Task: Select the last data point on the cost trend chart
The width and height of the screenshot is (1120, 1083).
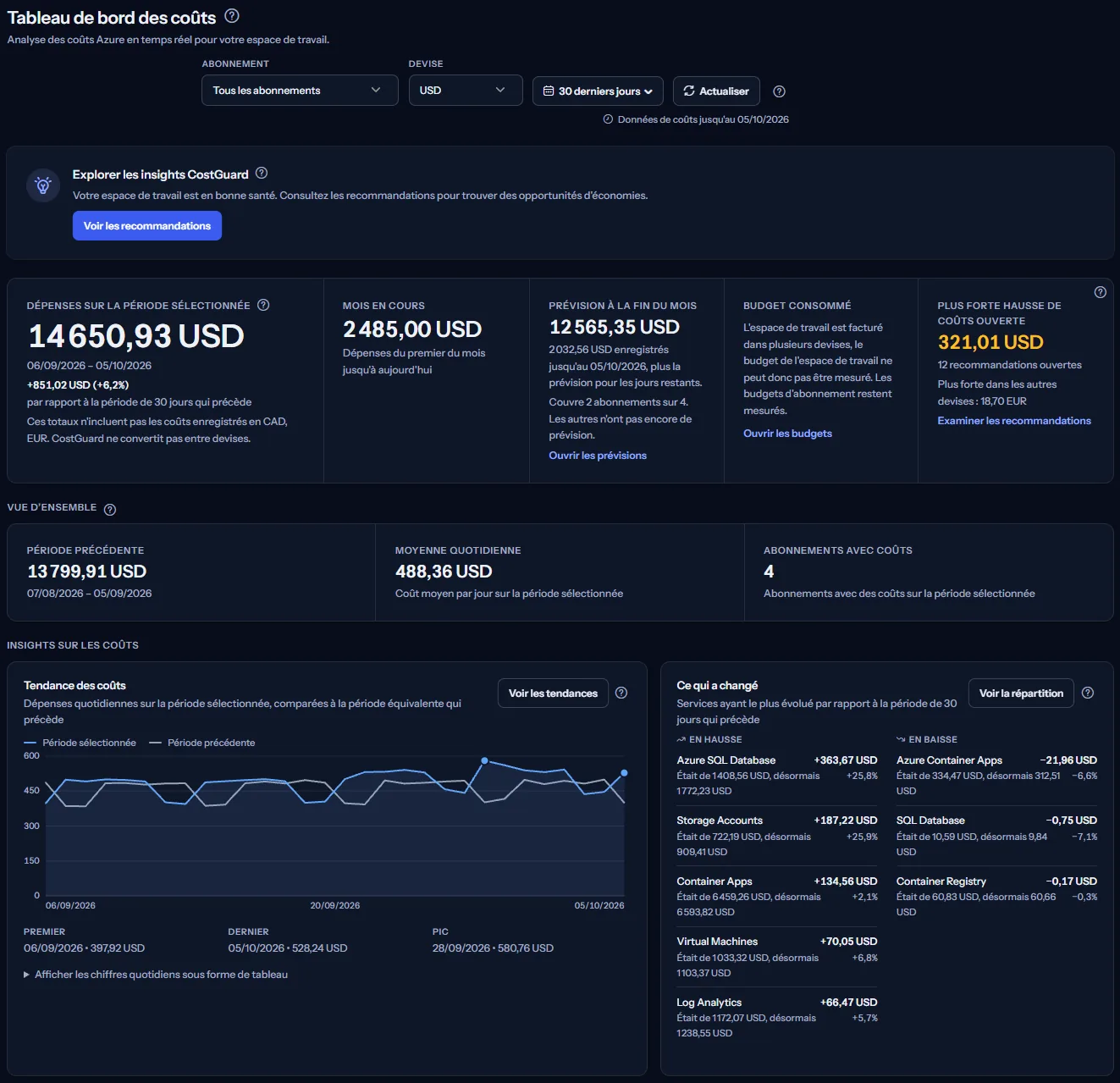Action: [x=624, y=772]
